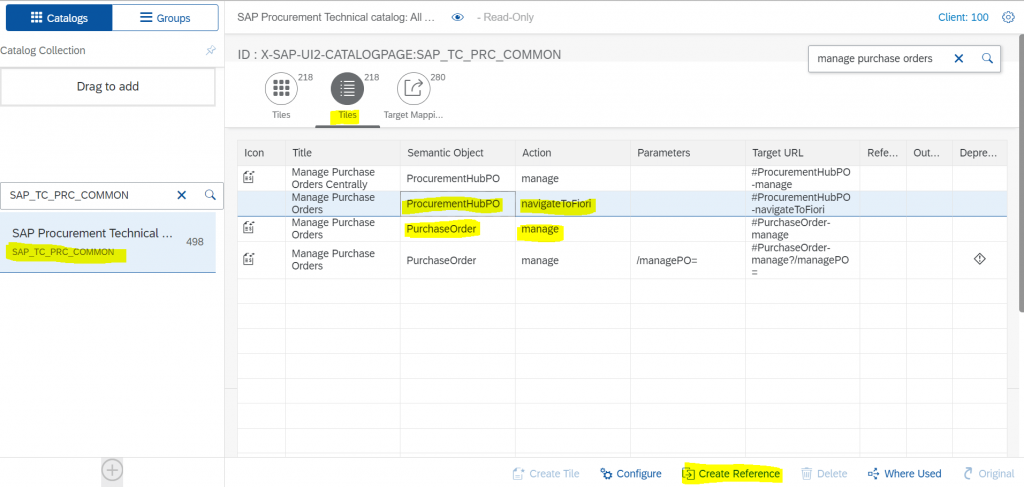Pin the Catalog Collection panel

tap(210, 50)
